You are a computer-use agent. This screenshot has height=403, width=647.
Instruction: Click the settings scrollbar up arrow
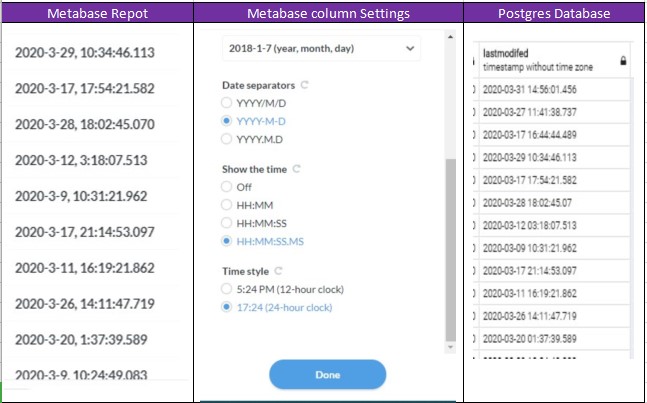pos(451,37)
